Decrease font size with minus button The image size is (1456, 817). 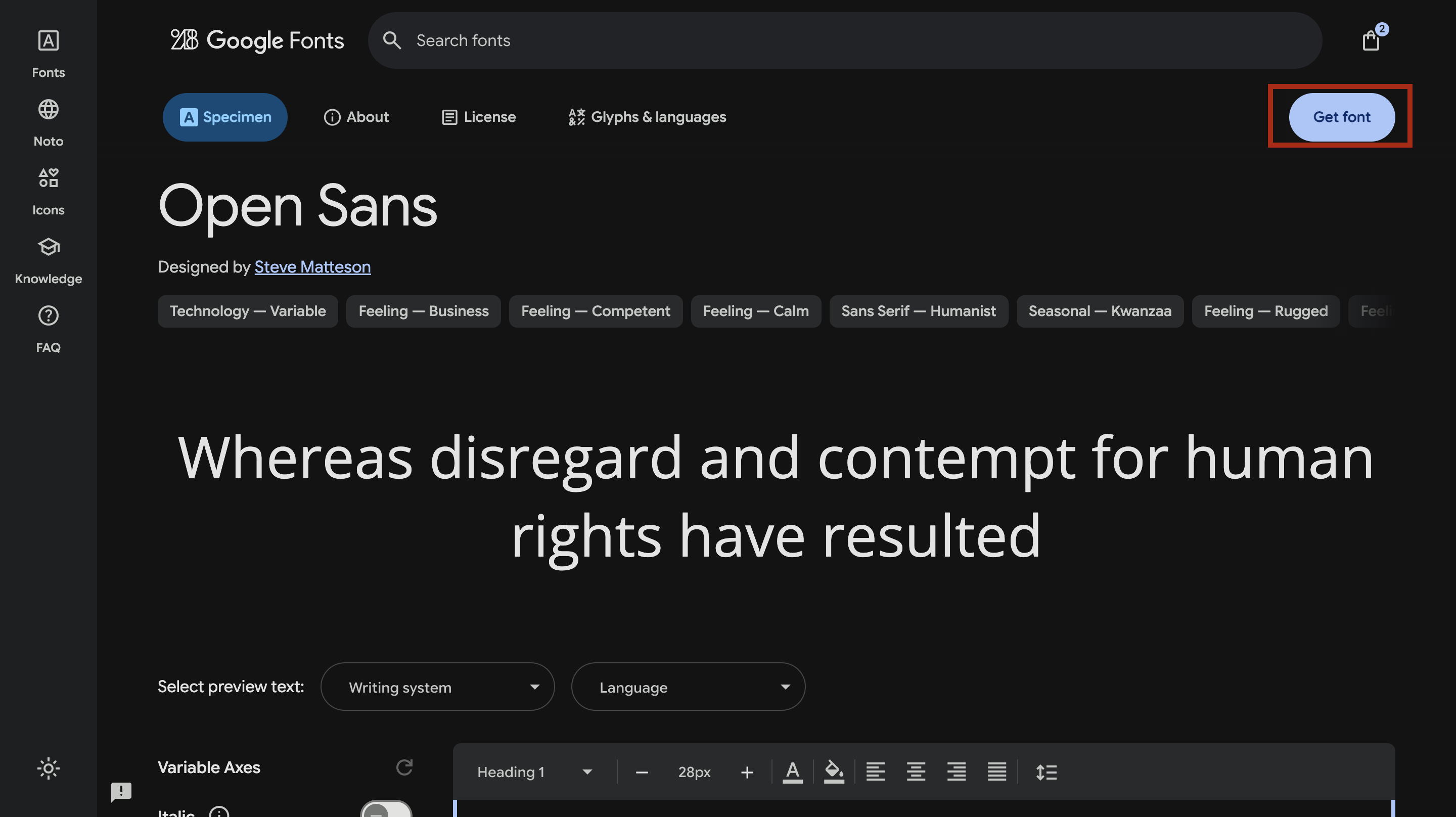(642, 772)
